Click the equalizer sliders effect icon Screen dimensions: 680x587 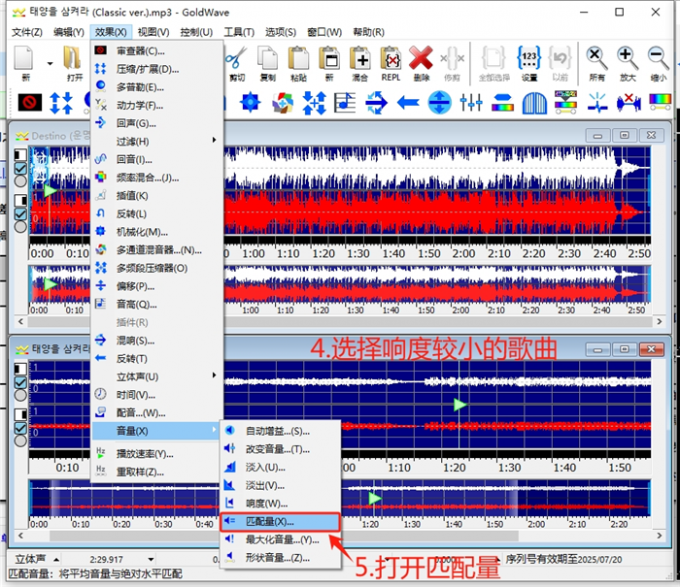click(471, 103)
